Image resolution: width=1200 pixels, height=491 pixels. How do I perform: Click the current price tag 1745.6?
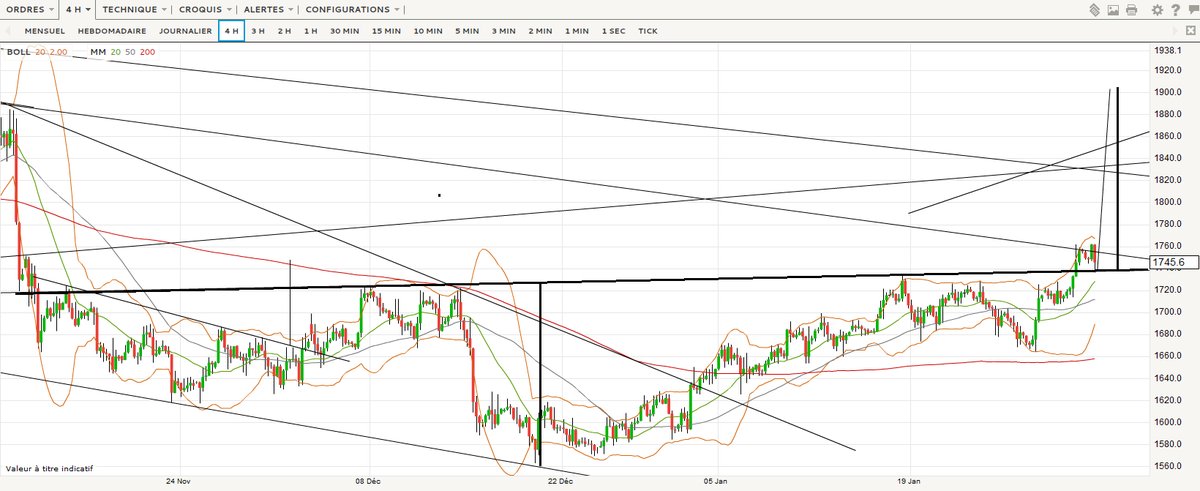pos(1167,262)
